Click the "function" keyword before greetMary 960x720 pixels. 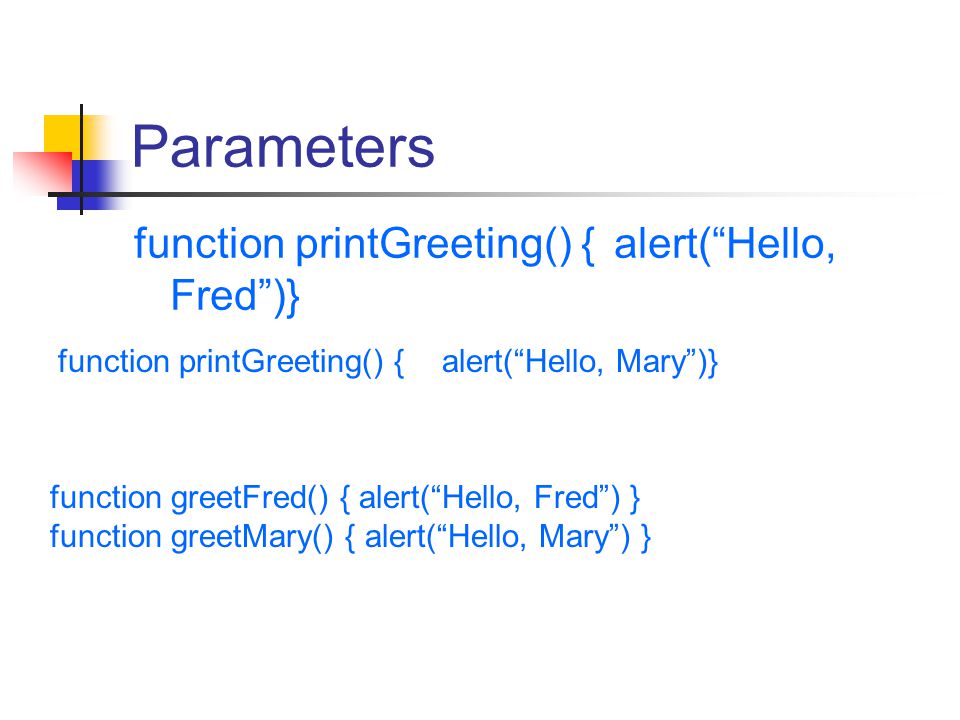[x=105, y=537]
